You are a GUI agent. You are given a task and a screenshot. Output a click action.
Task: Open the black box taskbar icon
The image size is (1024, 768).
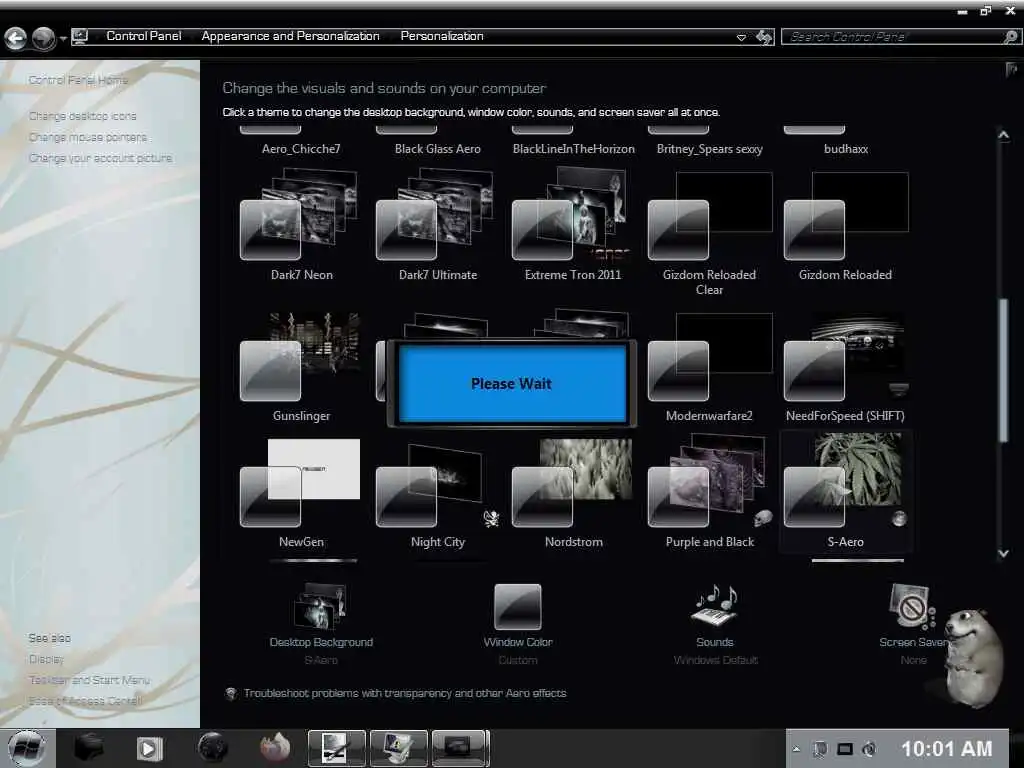(x=89, y=747)
